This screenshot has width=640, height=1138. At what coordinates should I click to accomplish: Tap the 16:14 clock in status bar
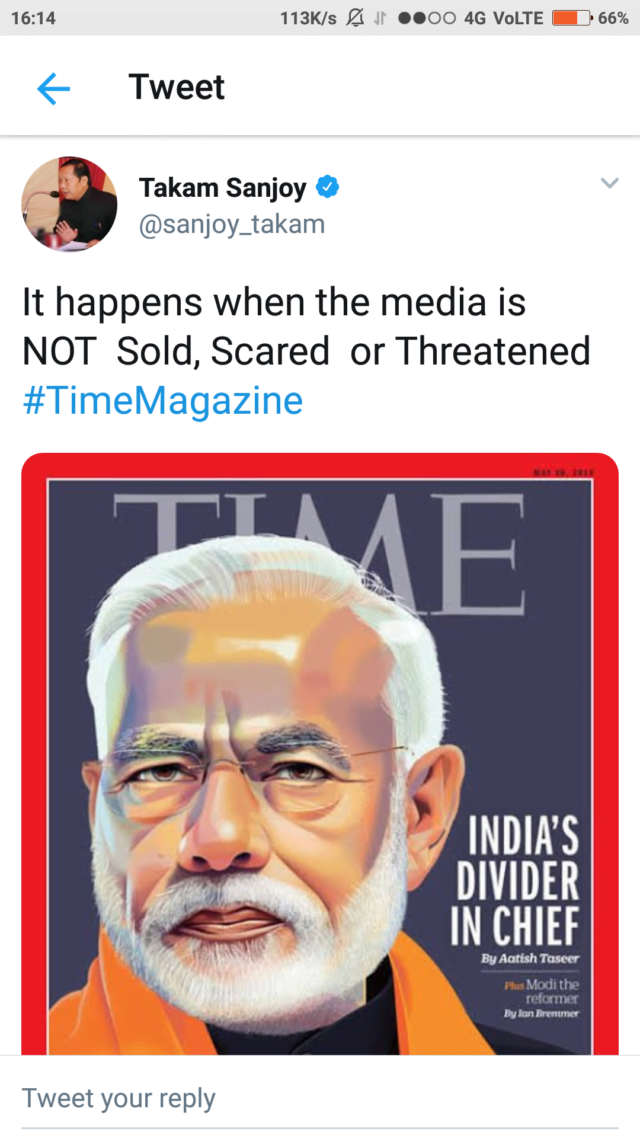coord(31,18)
